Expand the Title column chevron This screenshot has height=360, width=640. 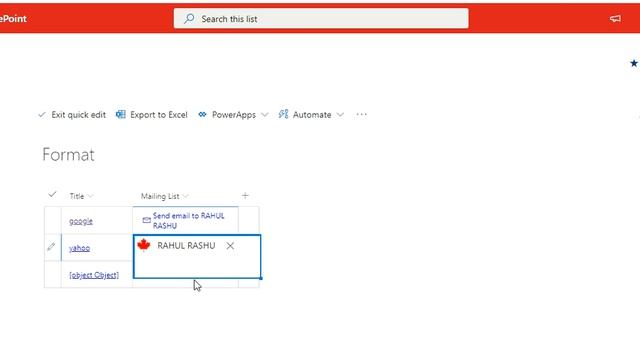[x=90, y=196]
